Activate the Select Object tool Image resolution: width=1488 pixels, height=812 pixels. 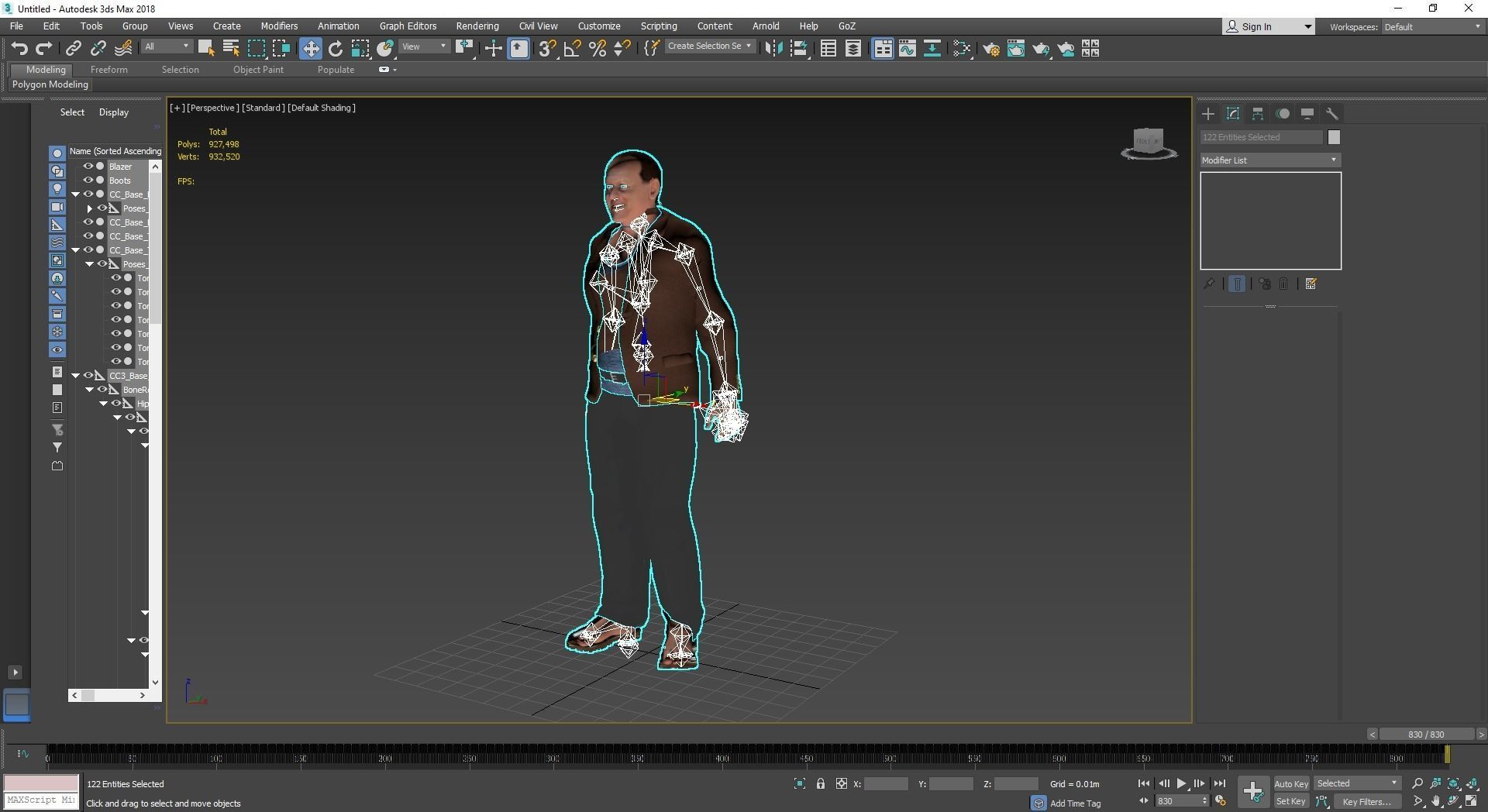pyautogui.click(x=206, y=49)
